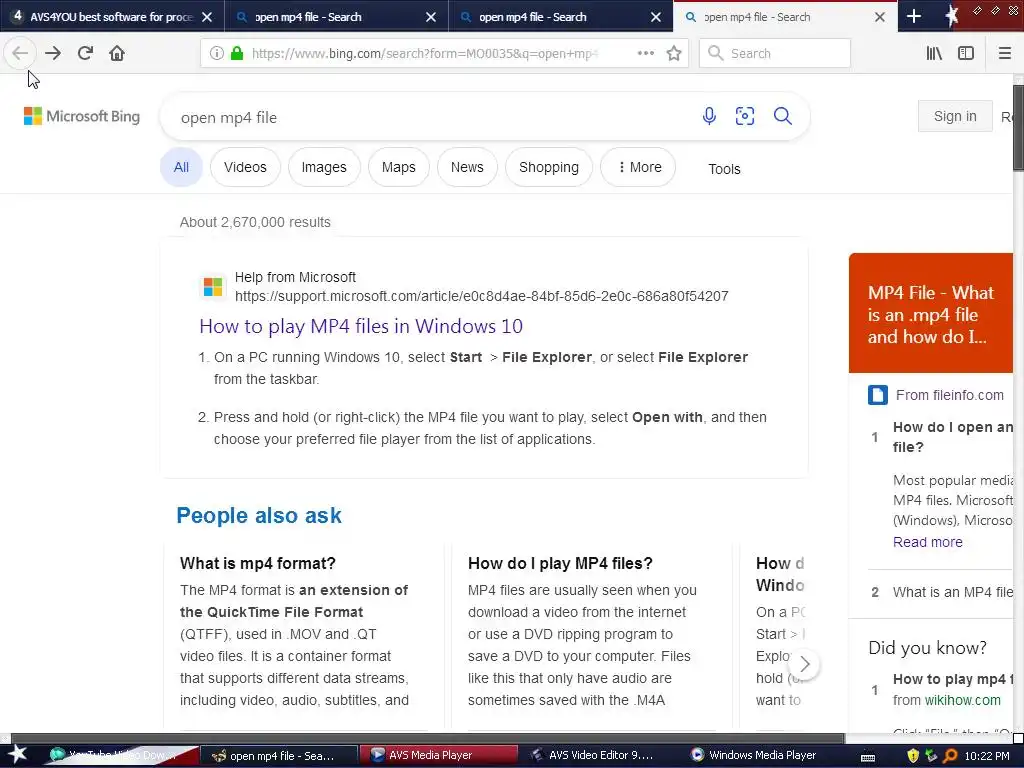1024x768 pixels.
Task: Click the keyboard icon in system tray
Action: (x=868, y=756)
